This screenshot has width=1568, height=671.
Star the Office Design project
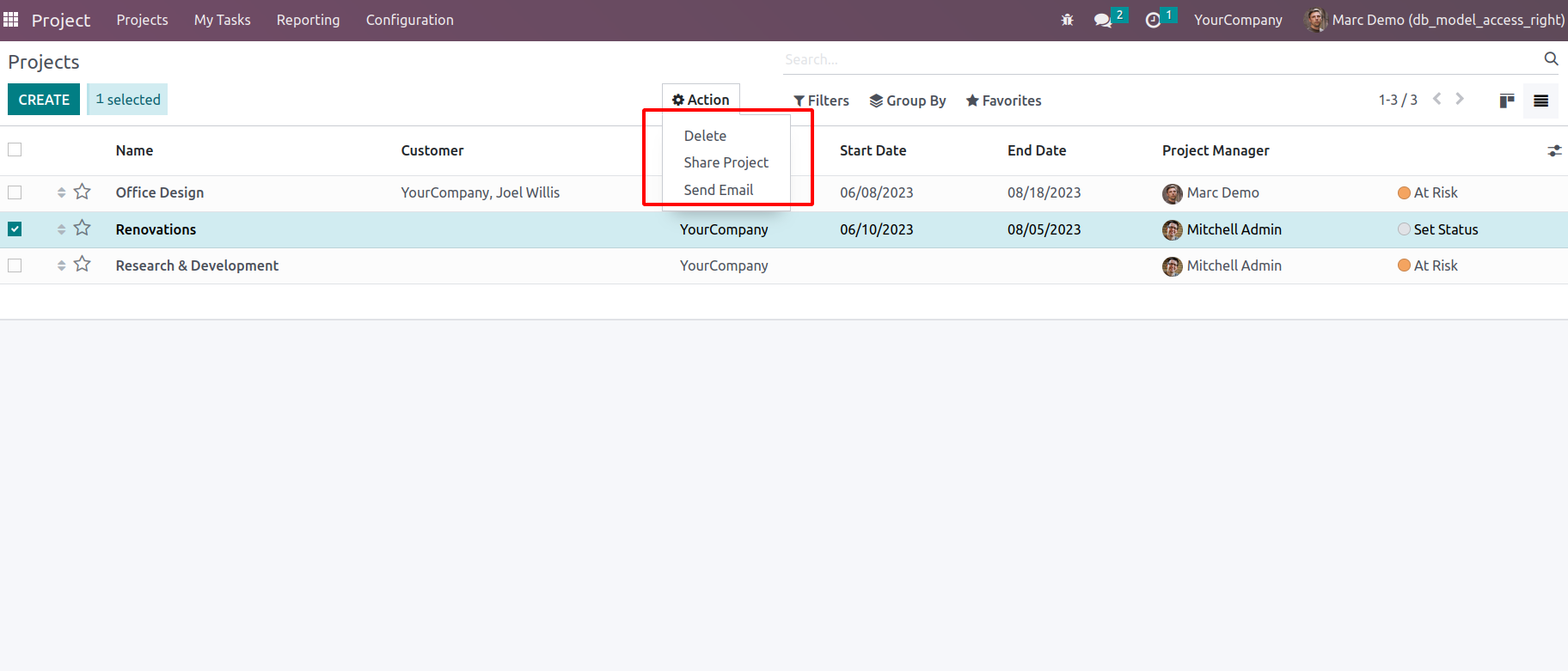click(83, 192)
